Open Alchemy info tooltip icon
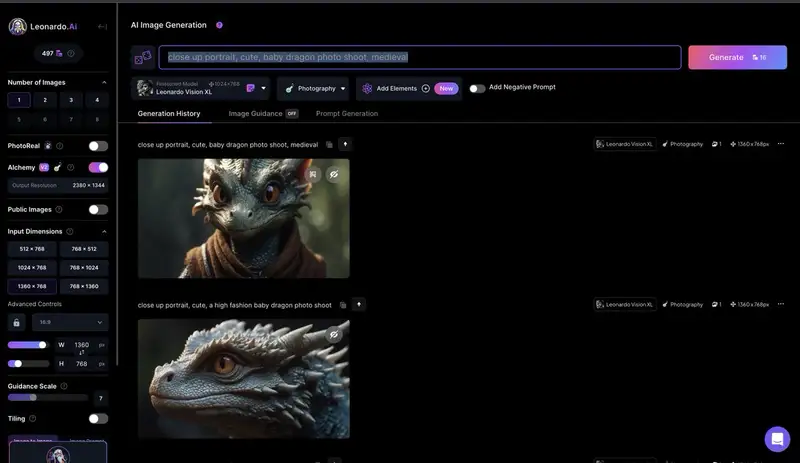The width and height of the screenshot is (800, 463). tap(71, 167)
